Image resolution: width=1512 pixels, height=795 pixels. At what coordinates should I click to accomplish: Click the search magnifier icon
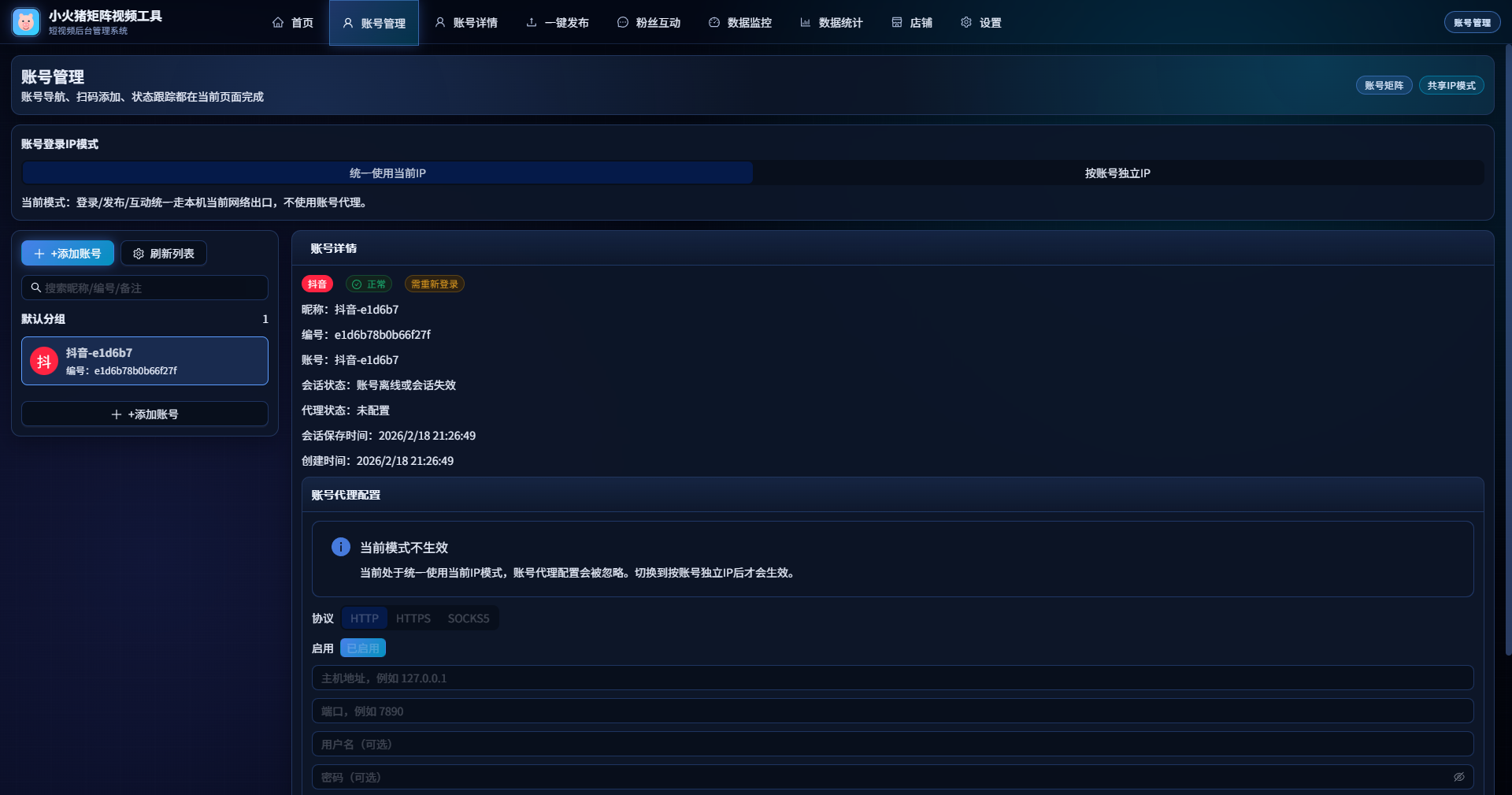[36, 288]
